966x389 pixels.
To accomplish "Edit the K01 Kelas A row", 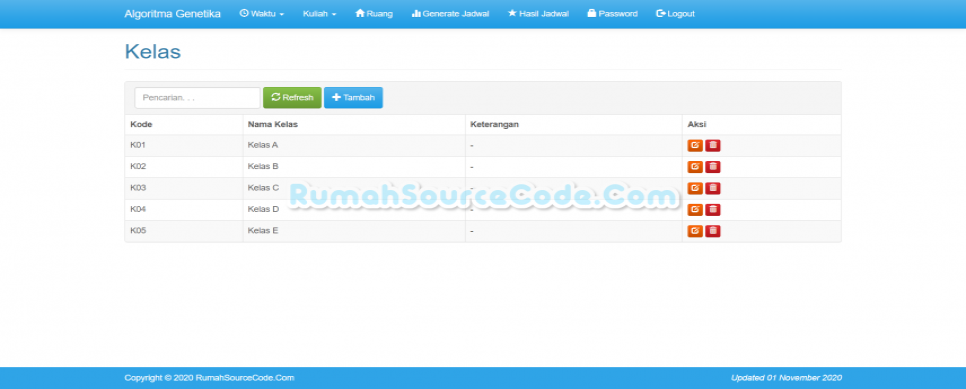I will pos(695,145).
